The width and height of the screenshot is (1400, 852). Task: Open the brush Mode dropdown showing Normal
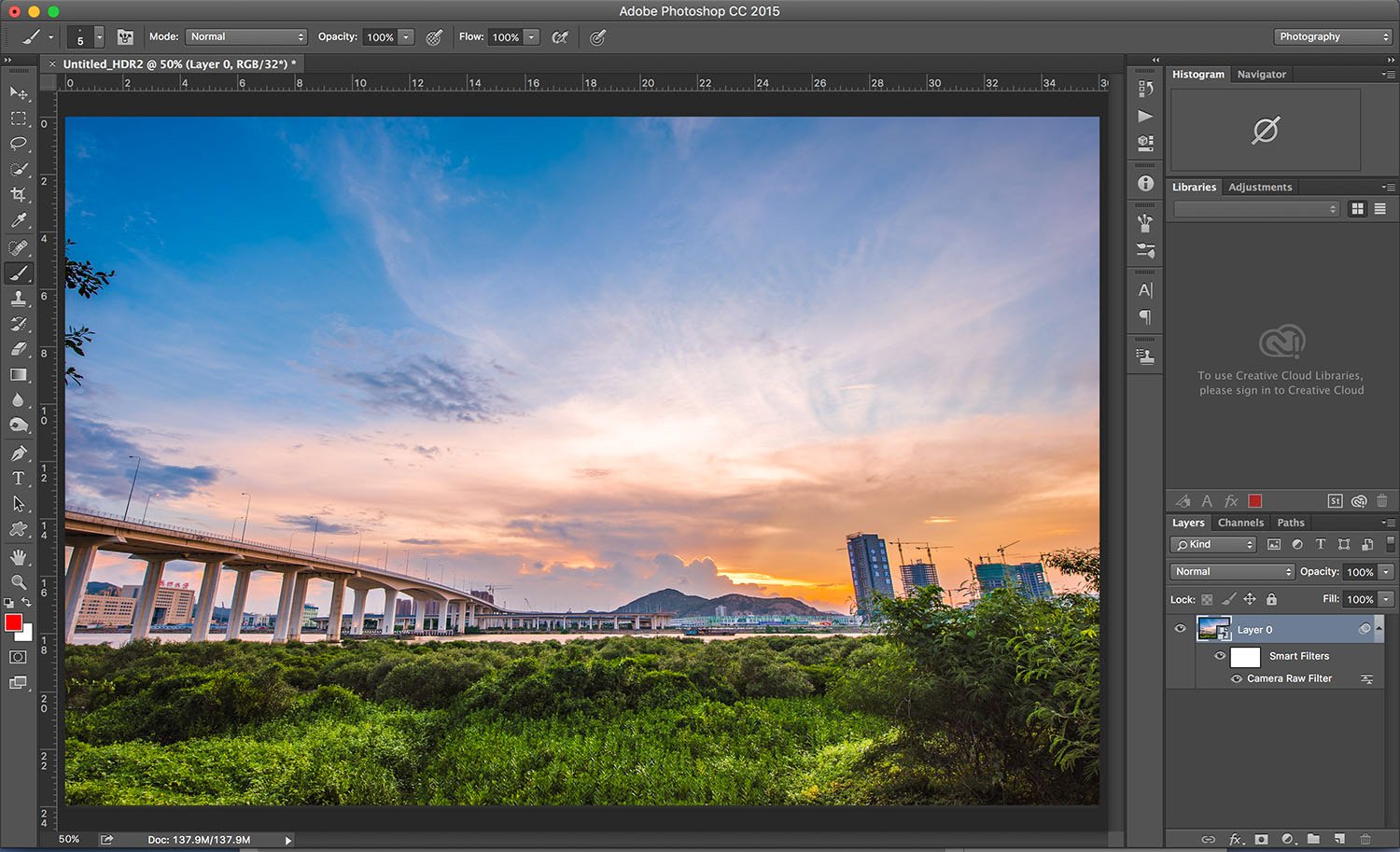click(245, 36)
